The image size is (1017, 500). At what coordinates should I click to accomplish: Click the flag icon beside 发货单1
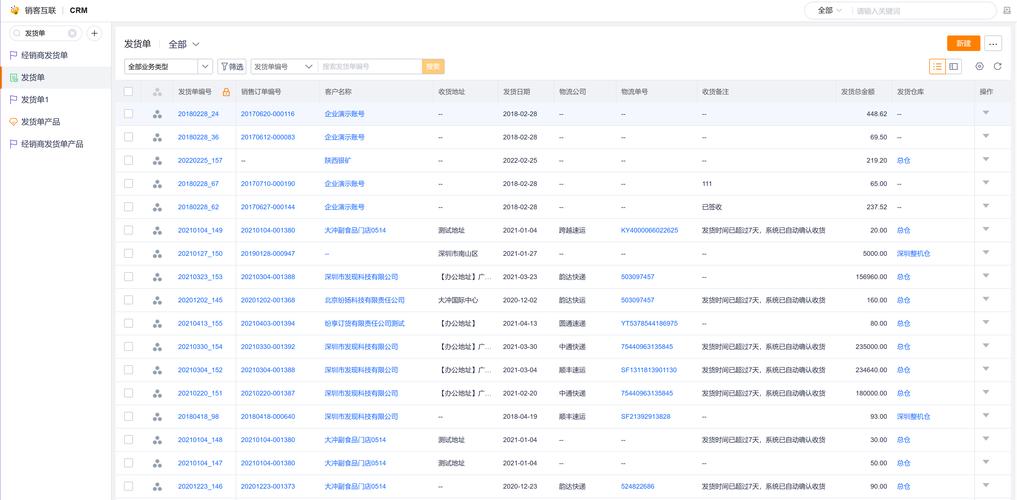(13, 100)
